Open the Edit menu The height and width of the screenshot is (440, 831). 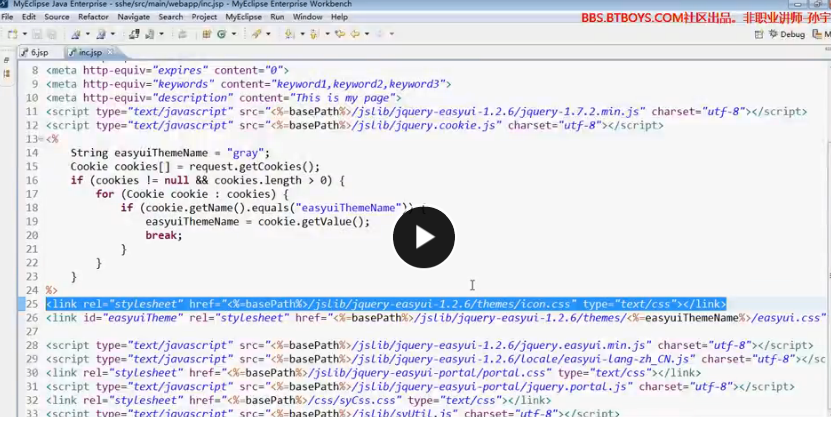click(29, 17)
